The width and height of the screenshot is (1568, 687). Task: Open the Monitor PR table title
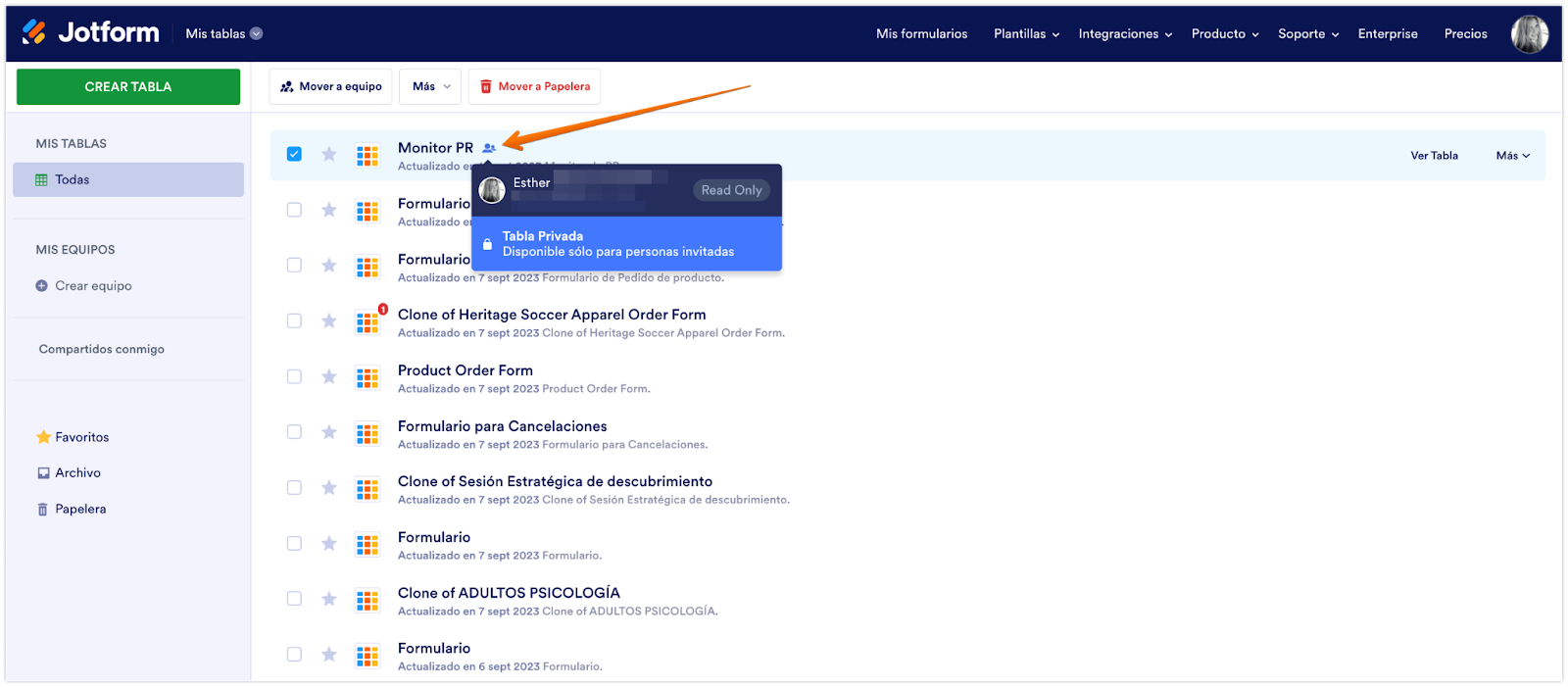tap(435, 148)
